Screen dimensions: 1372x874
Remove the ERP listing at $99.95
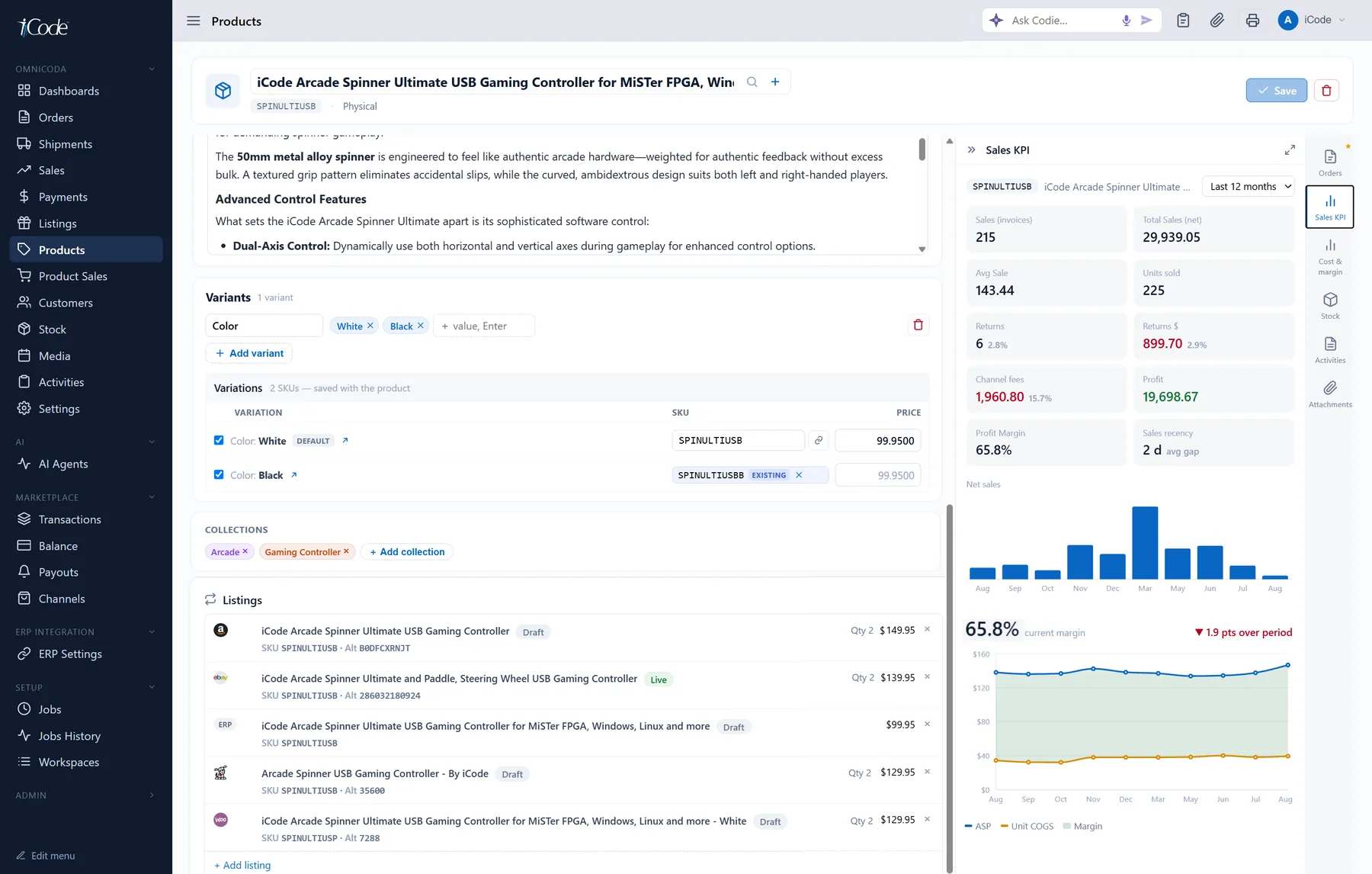[x=927, y=725]
